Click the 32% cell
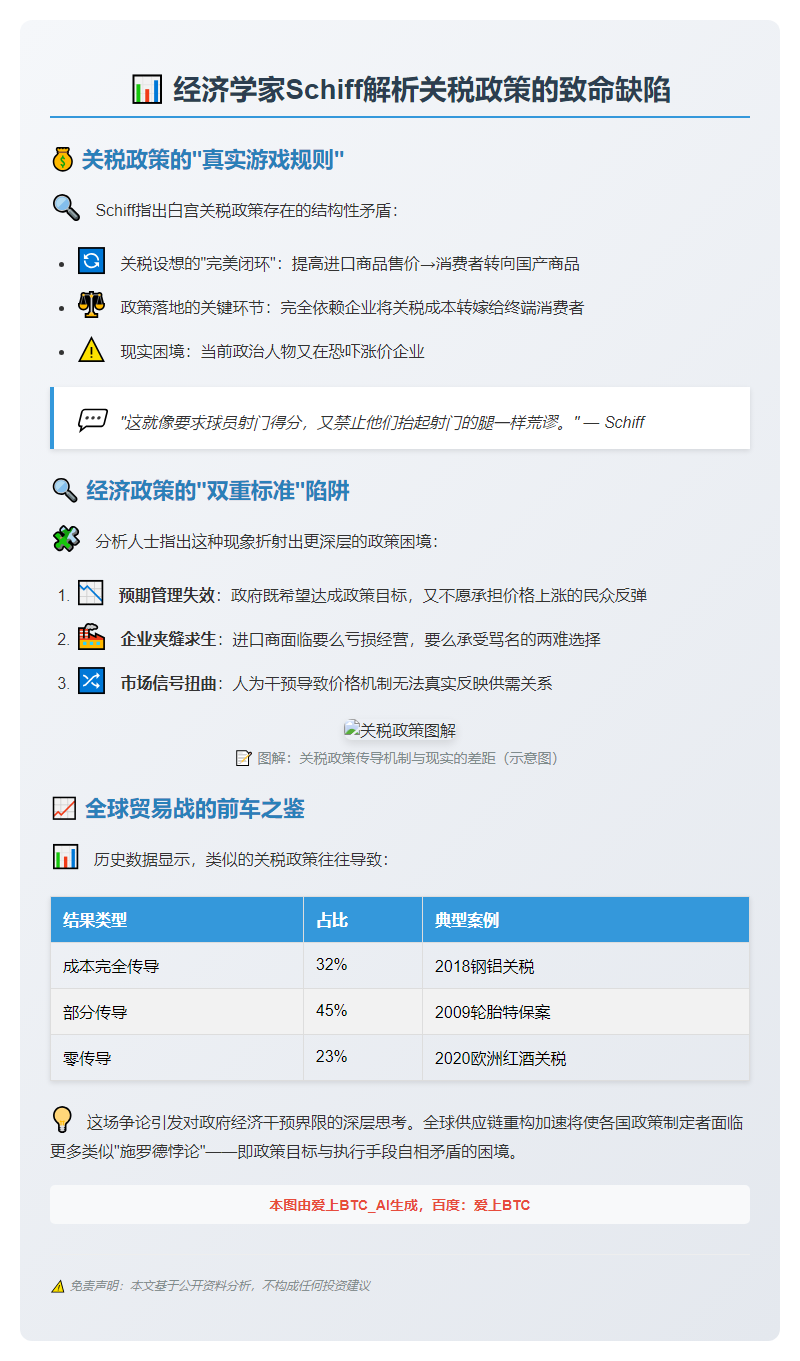Viewport: 800px width, 1361px height. pos(363,965)
